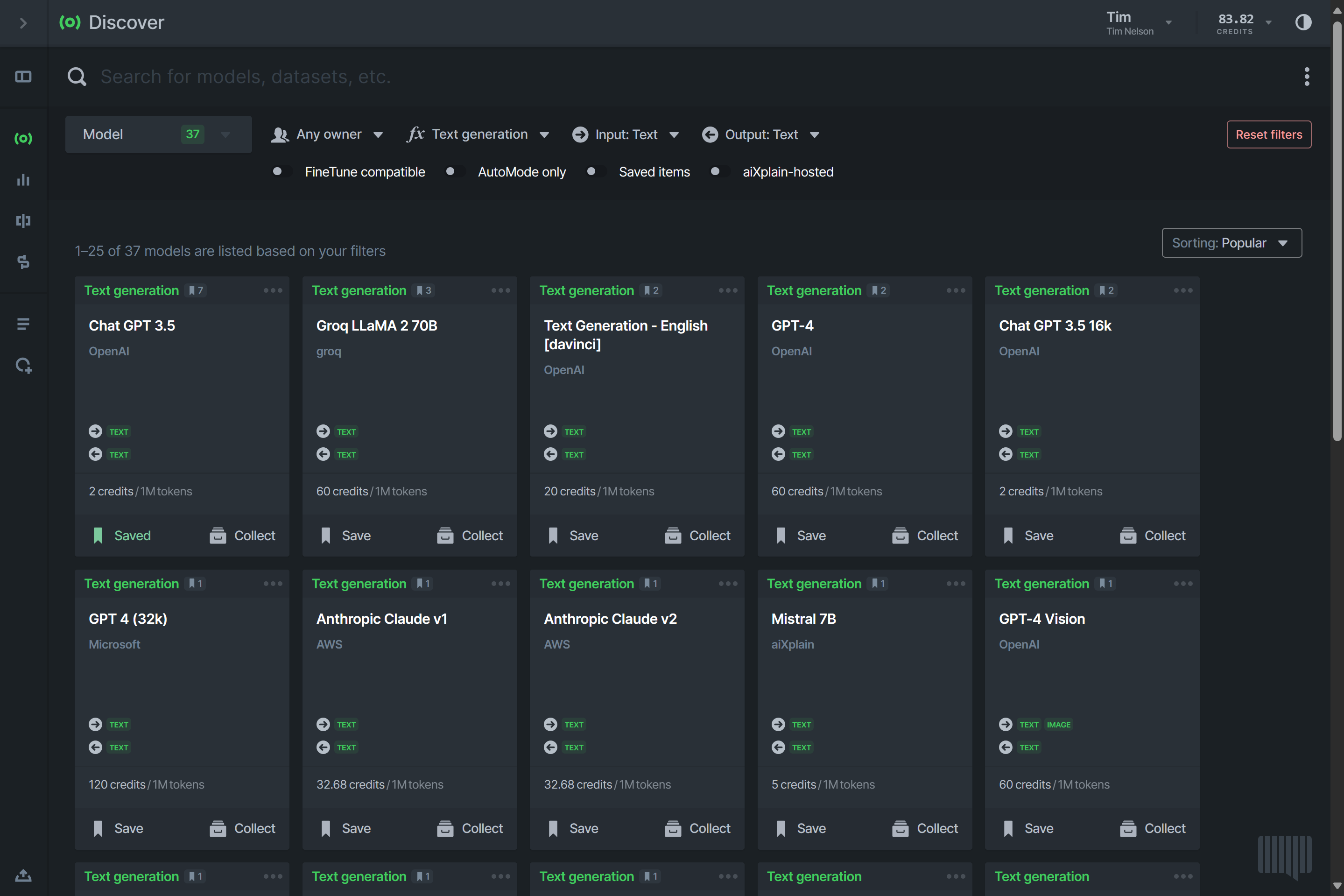Screen dimensions: 1344x896
Task: Open the three-dot menu on Groq LLaMA 2 70B card
Action: (x=500, y=290)
